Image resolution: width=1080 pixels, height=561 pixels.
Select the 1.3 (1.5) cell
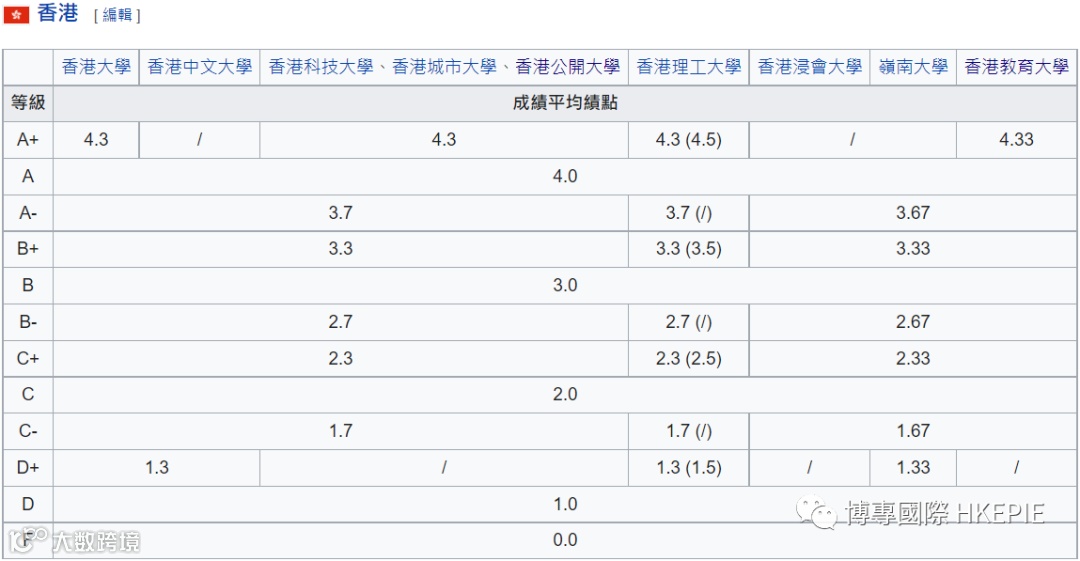pos(689,467)
